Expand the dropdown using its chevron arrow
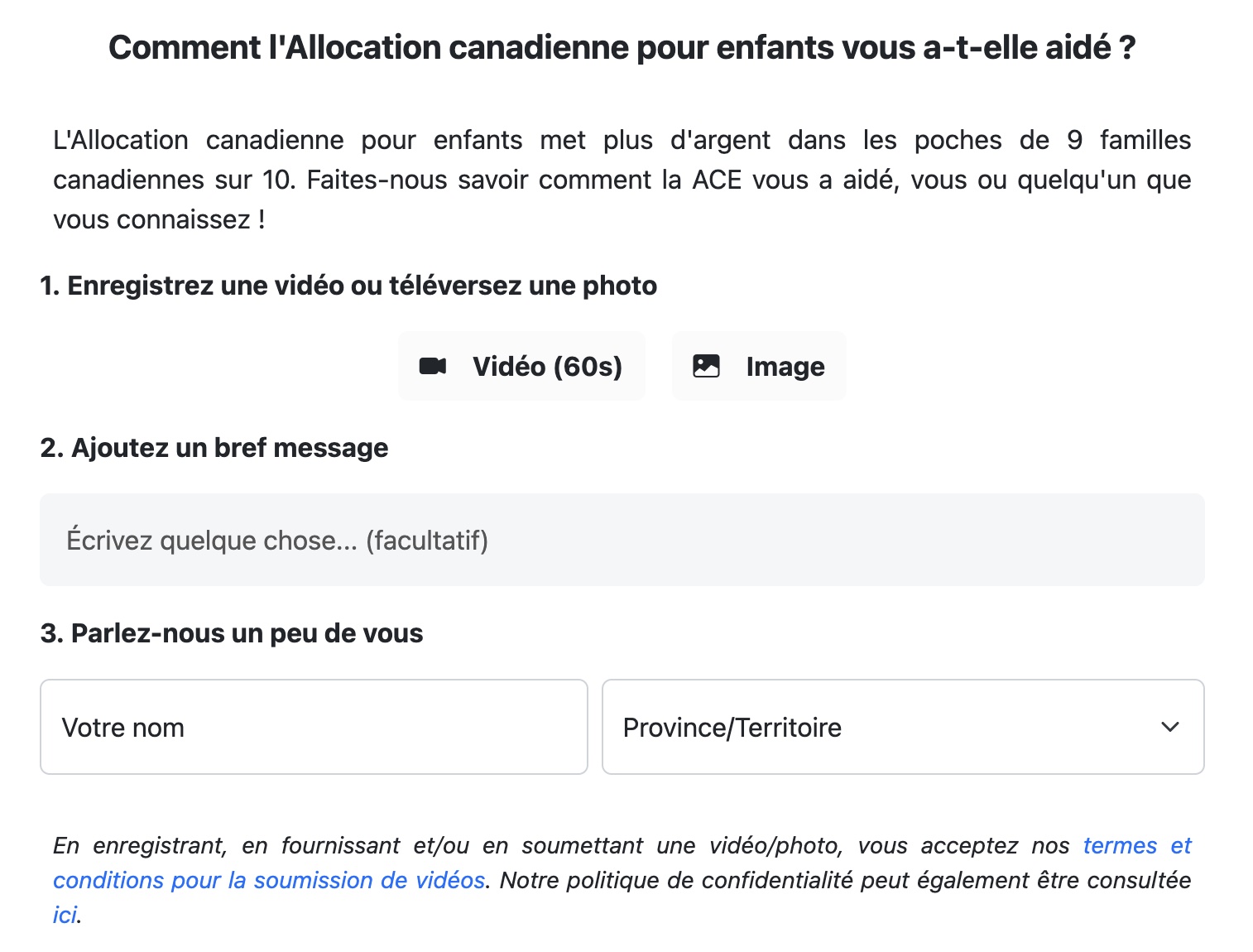 pyautogui.click(x=1169, y=727)
